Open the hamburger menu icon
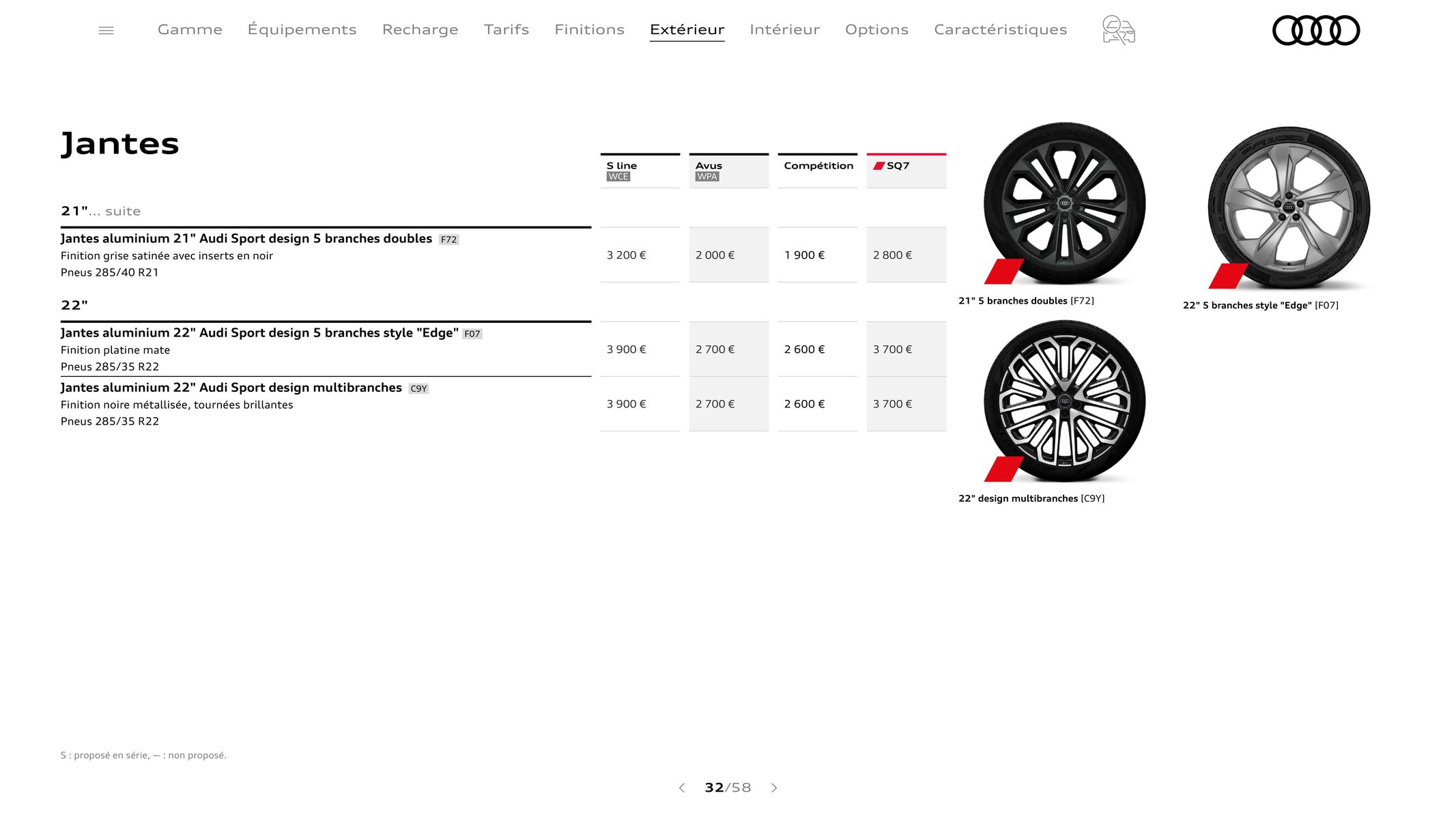1456x819 pixels. point(106,30)
